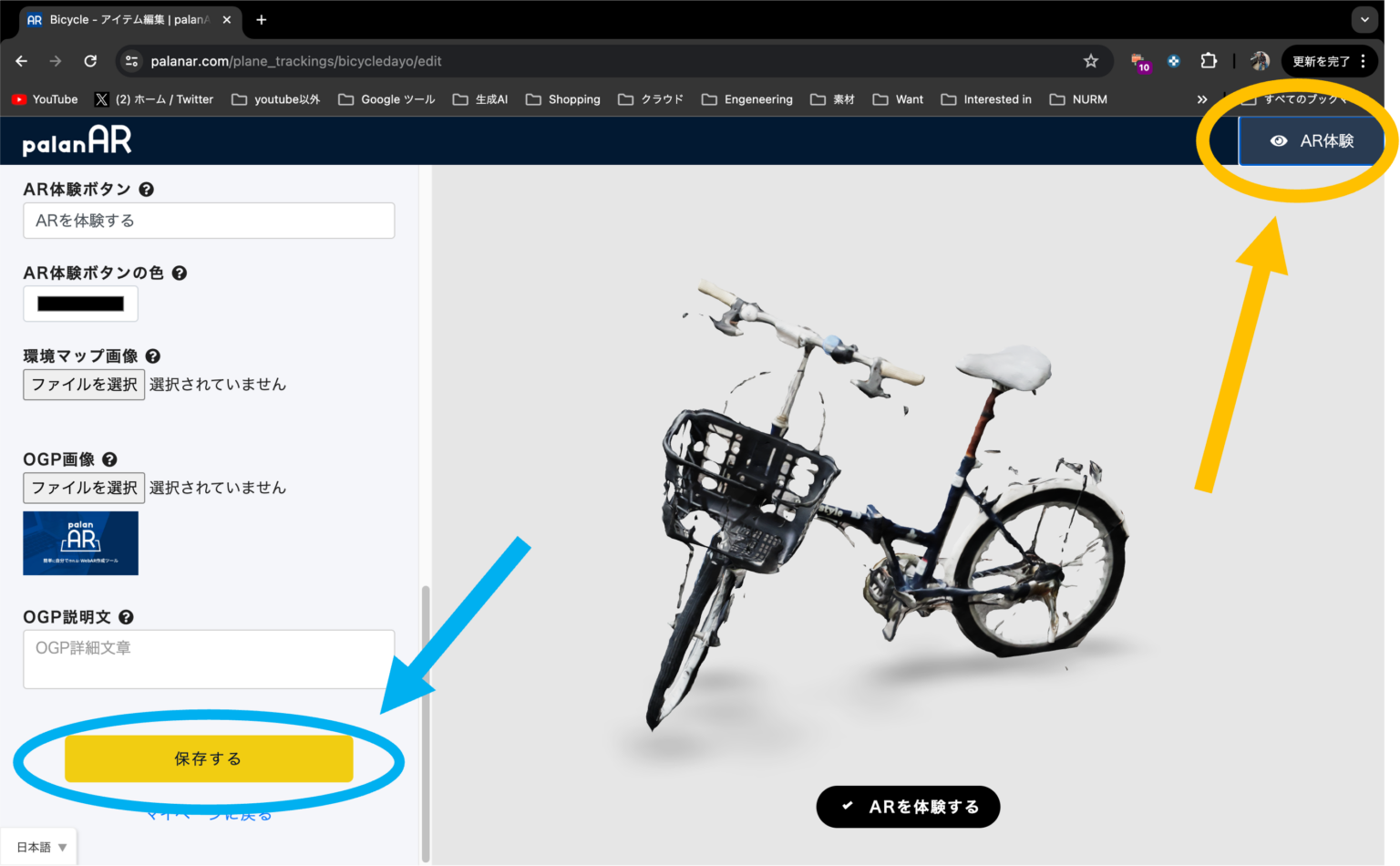Open the 生成AI bookmark folder
Viewport: 1400px width, 866px height.
480,99
